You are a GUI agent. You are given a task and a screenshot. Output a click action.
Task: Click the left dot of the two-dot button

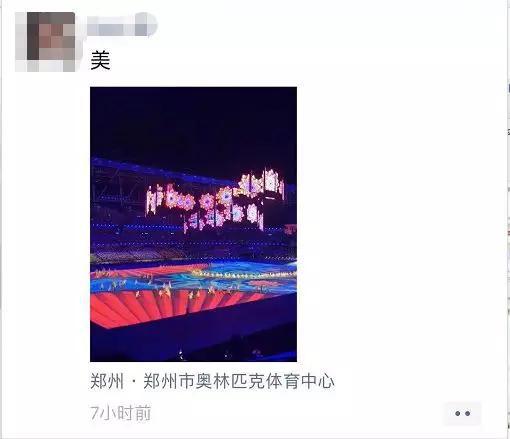coord(458,413)
